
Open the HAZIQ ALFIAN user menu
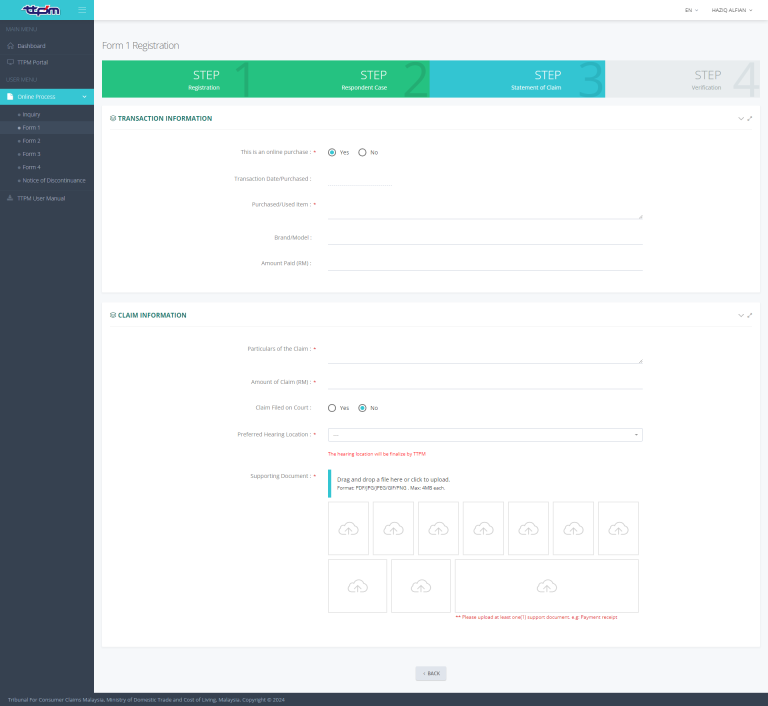pos(733,10)
